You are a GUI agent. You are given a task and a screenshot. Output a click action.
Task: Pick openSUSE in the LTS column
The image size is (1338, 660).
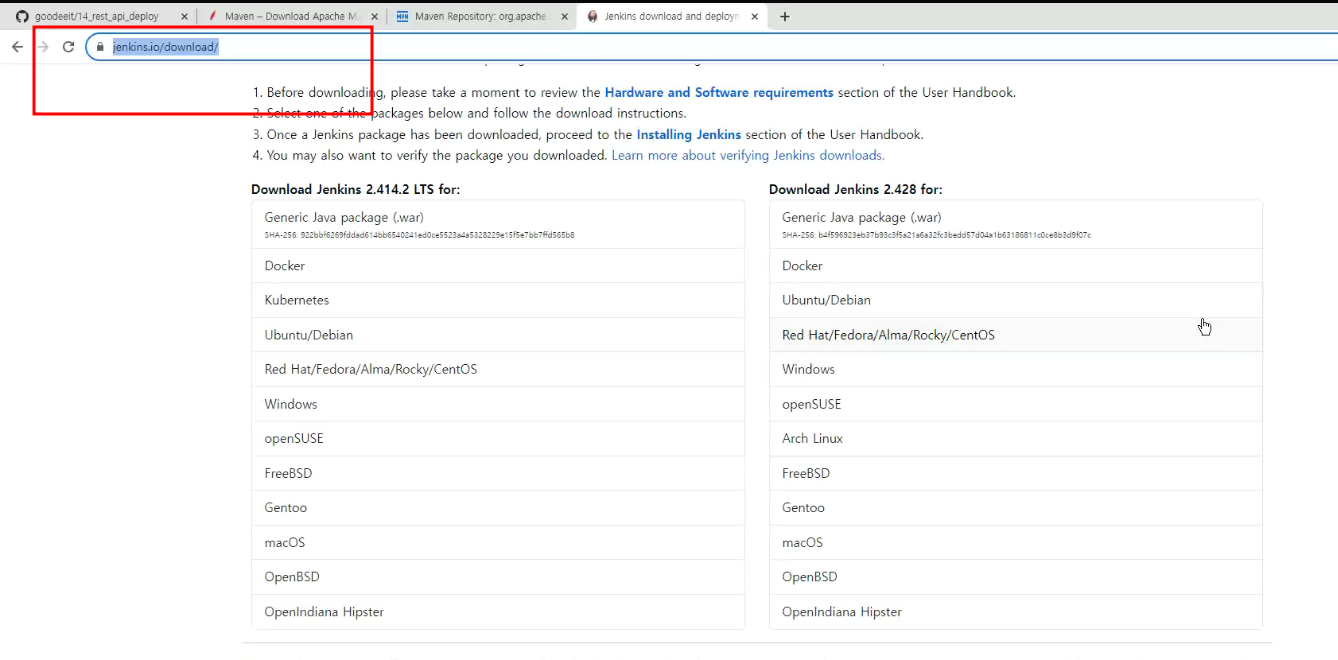click(498, 438)
